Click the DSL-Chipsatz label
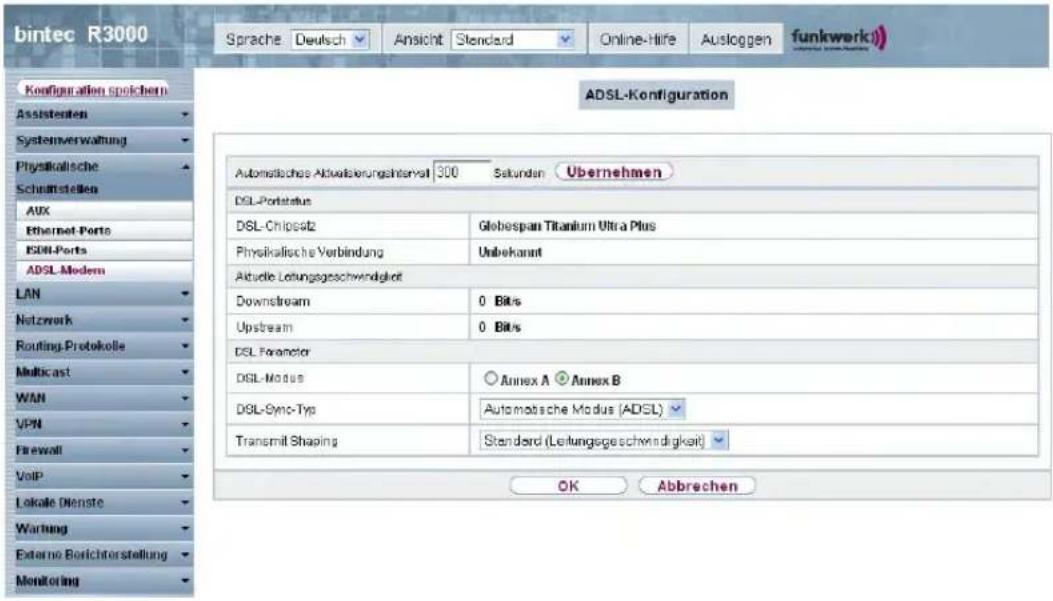The image size is (1053, 601). [275, 226]
